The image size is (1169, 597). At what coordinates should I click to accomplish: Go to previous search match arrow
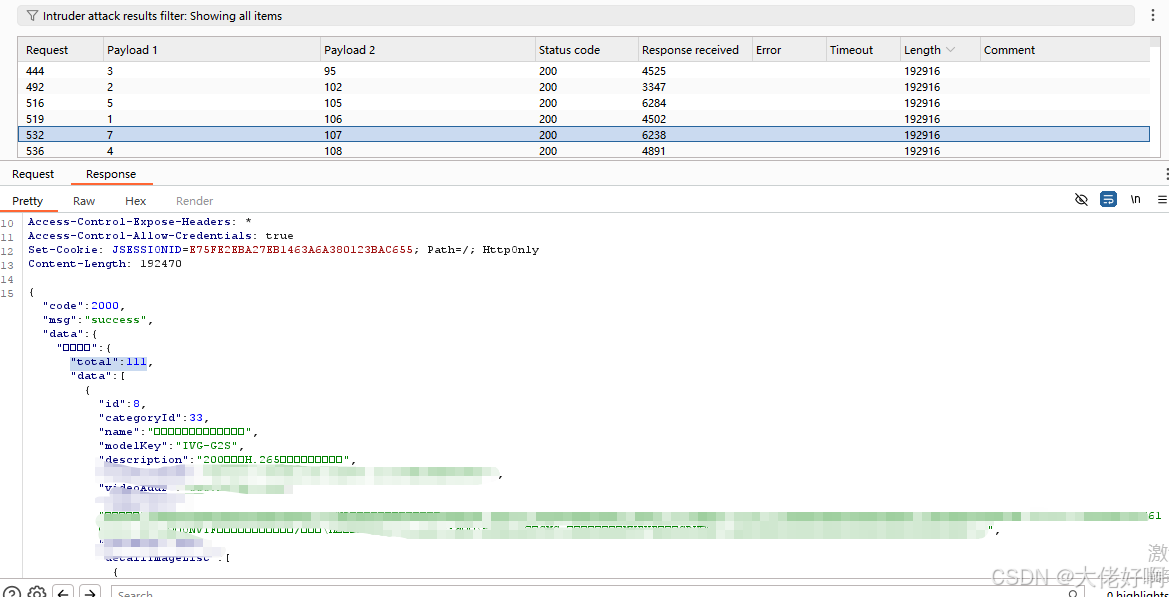click(64, 593)
